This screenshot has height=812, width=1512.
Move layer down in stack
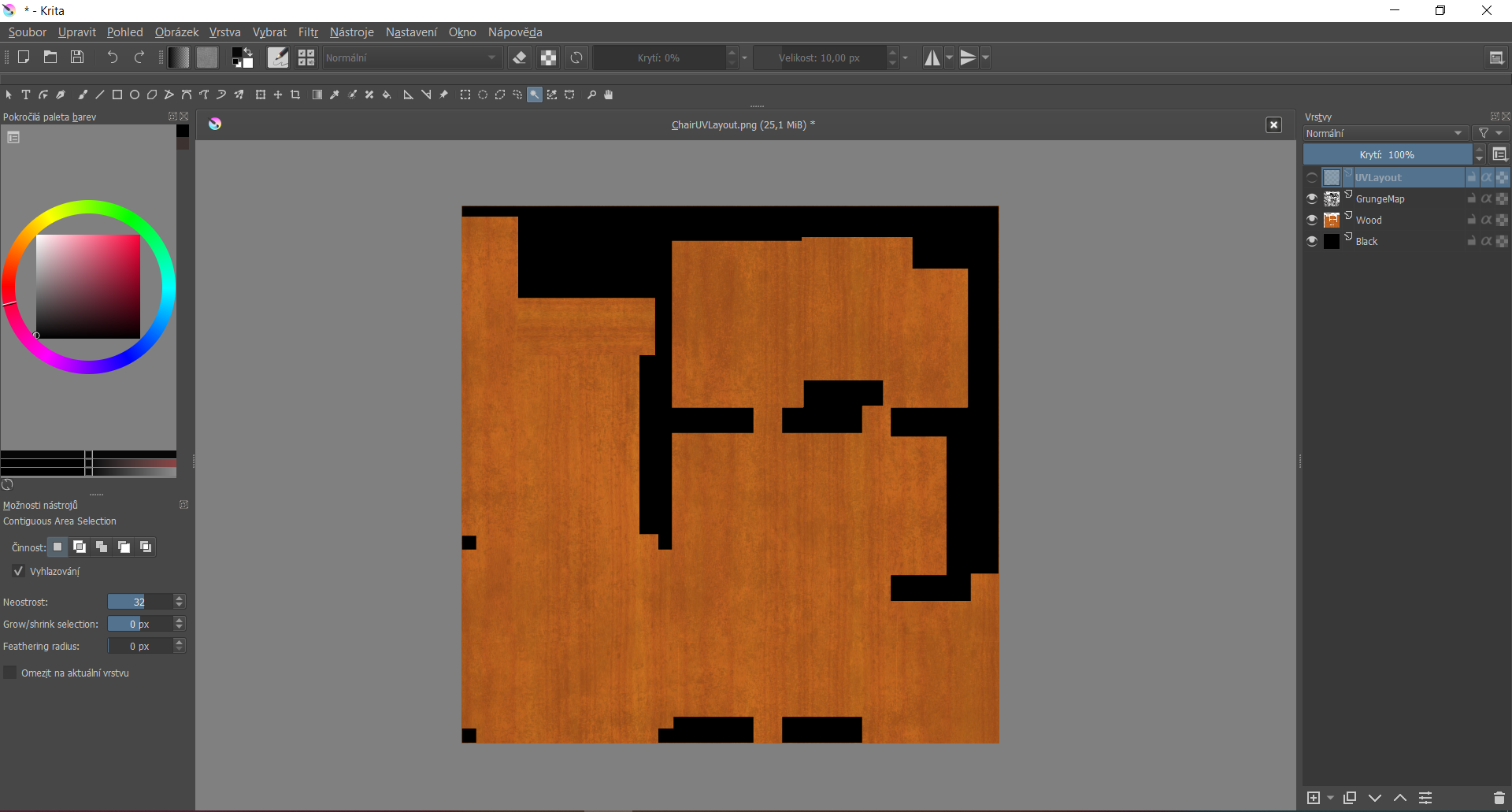(1375, 798)
